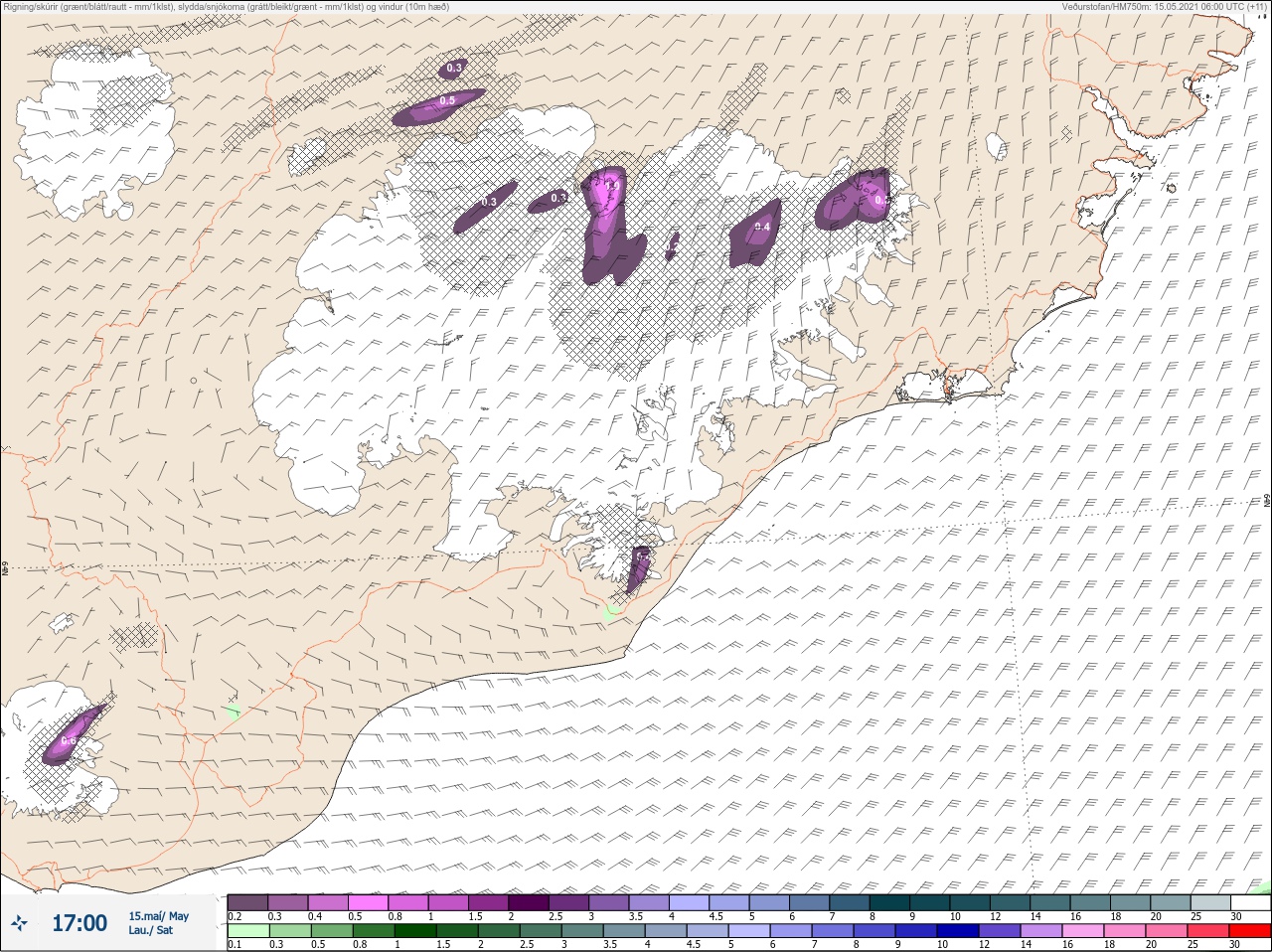
Task: Click lower legend swatch starting at 2.5
Action: 541,931
